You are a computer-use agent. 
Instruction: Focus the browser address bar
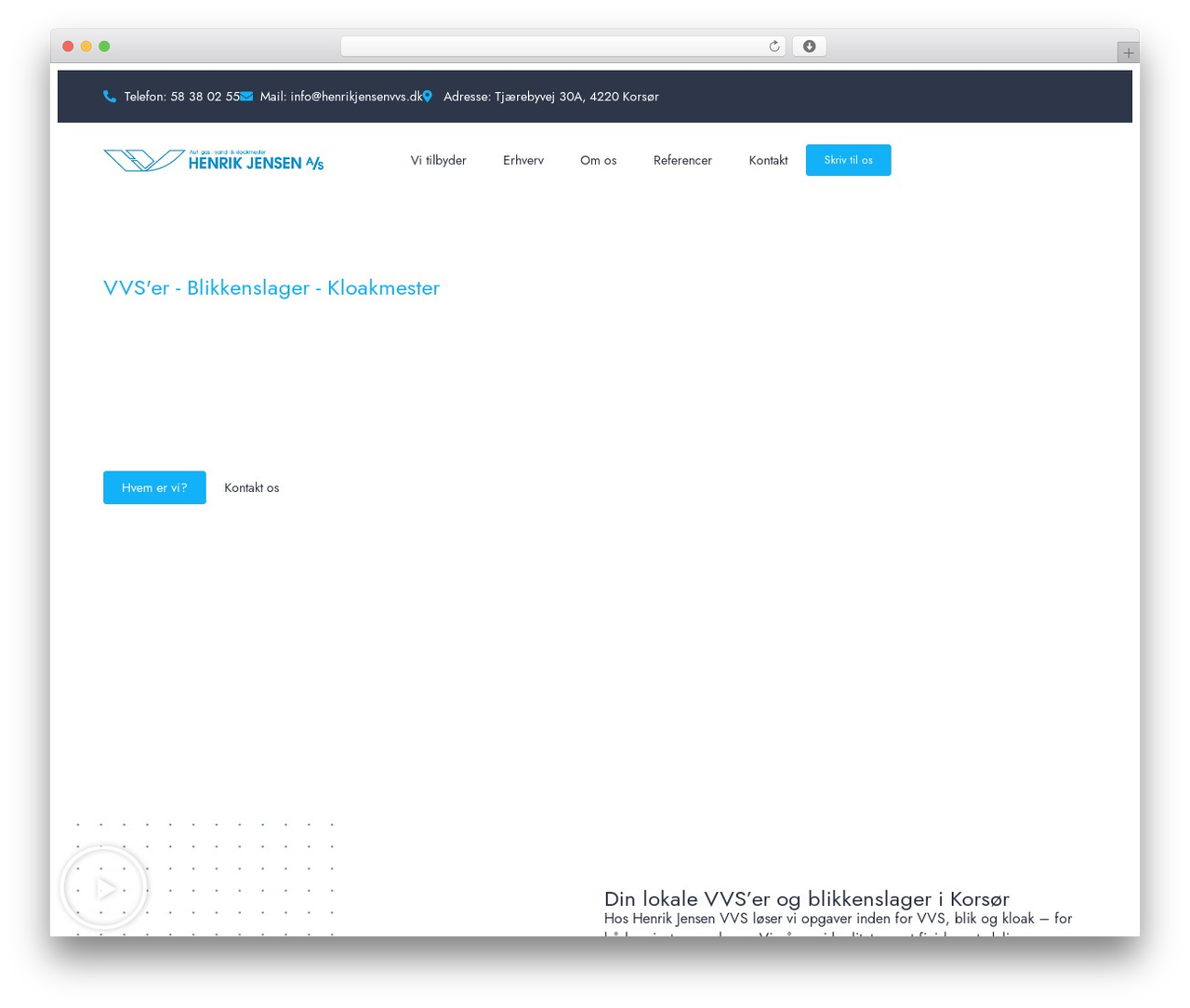[x=562, y=46]
